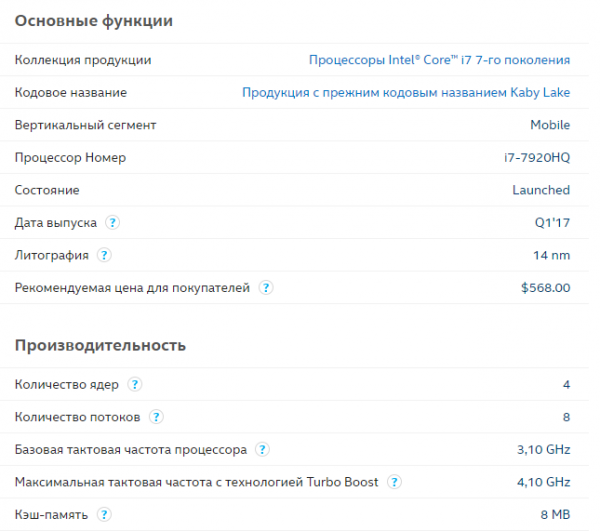Image resolution: width=600 pixels, height=531 pixels.
Task: Click the Количество потоков info icon
Action: [157, 417]
